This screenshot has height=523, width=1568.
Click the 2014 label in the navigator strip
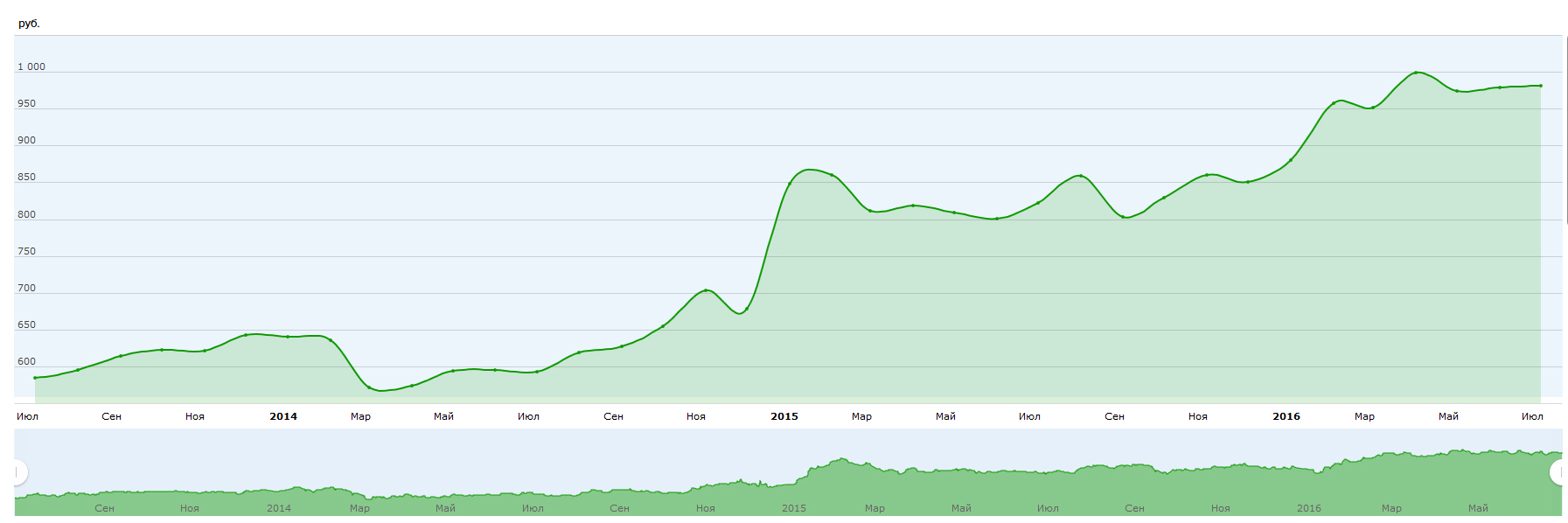tap(279, 508)
